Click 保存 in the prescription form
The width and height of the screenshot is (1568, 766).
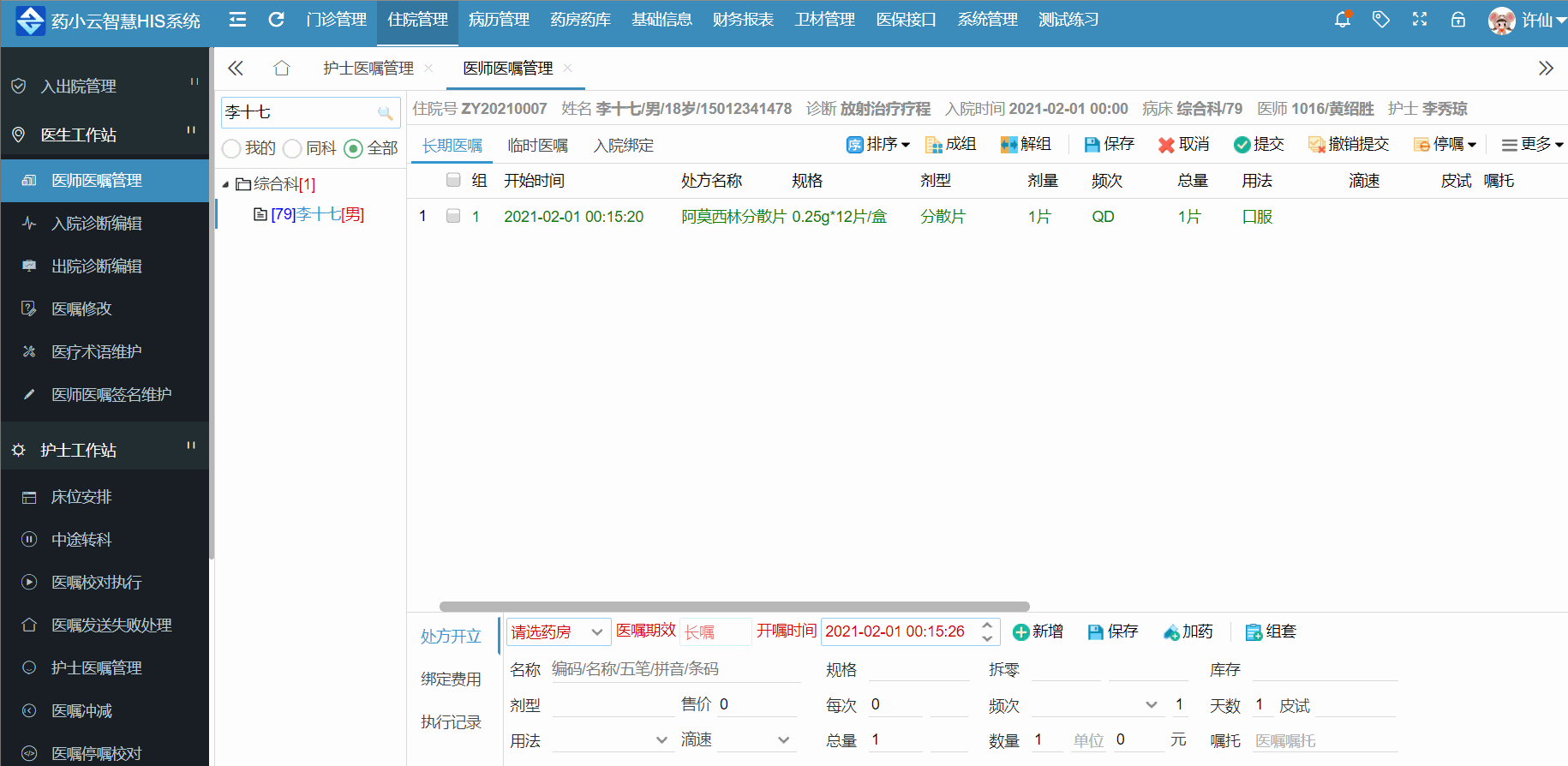(1112, 632)
